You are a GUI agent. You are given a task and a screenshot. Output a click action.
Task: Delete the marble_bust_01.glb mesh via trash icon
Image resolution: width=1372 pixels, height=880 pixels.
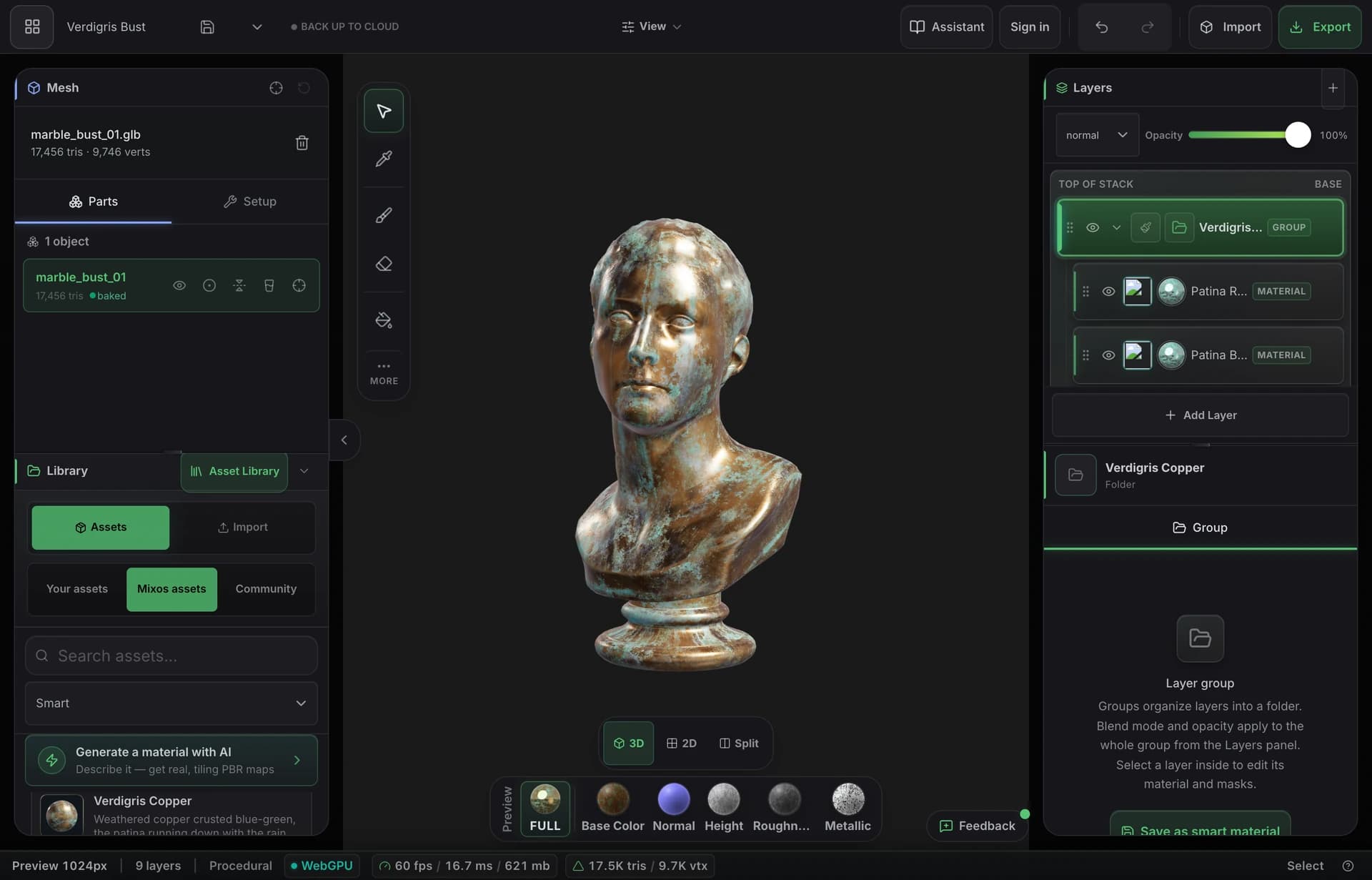coord(302,143)
